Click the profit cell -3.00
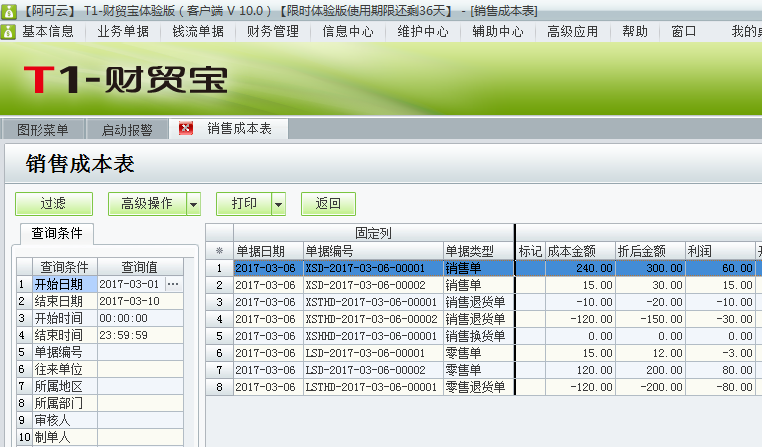The height and width of the screenshot is (447, 762). pos(720,353)
